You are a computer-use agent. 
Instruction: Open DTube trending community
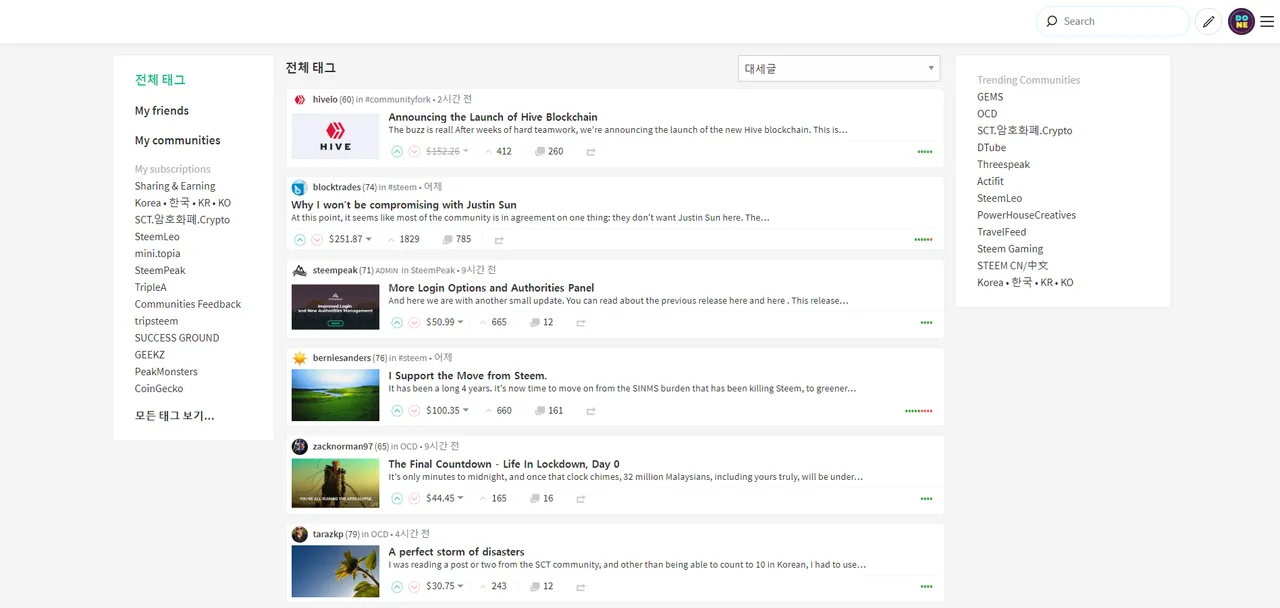992,147
